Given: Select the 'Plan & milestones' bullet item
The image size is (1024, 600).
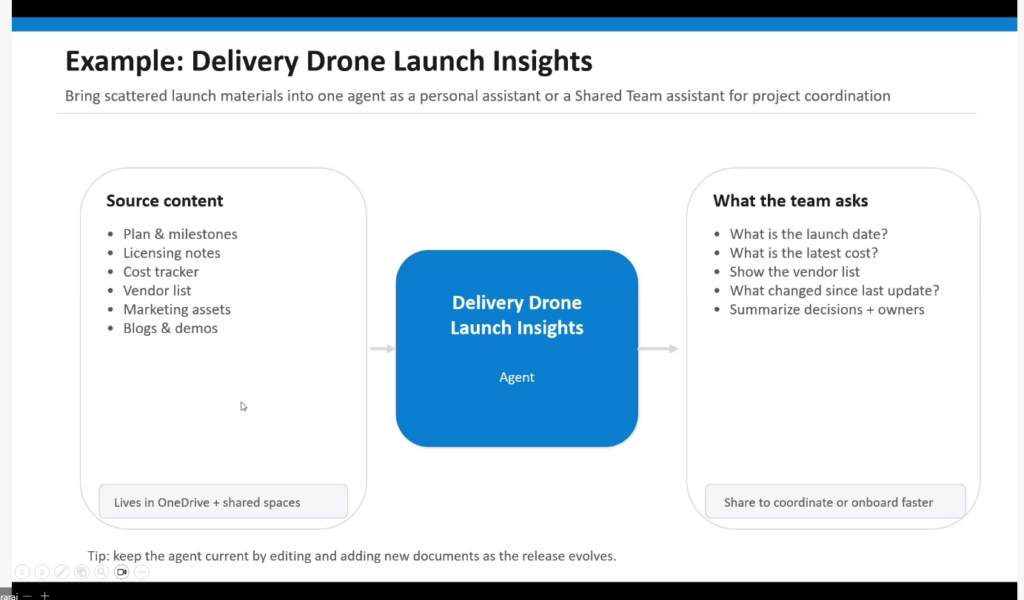Looking at the screenshot, I should [x=180, y=234].
